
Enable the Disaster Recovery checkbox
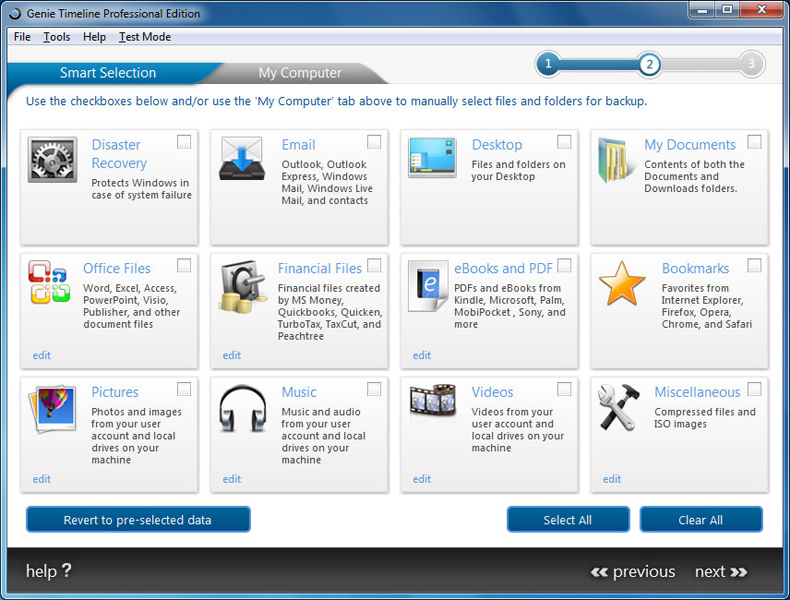pos(184,142)
